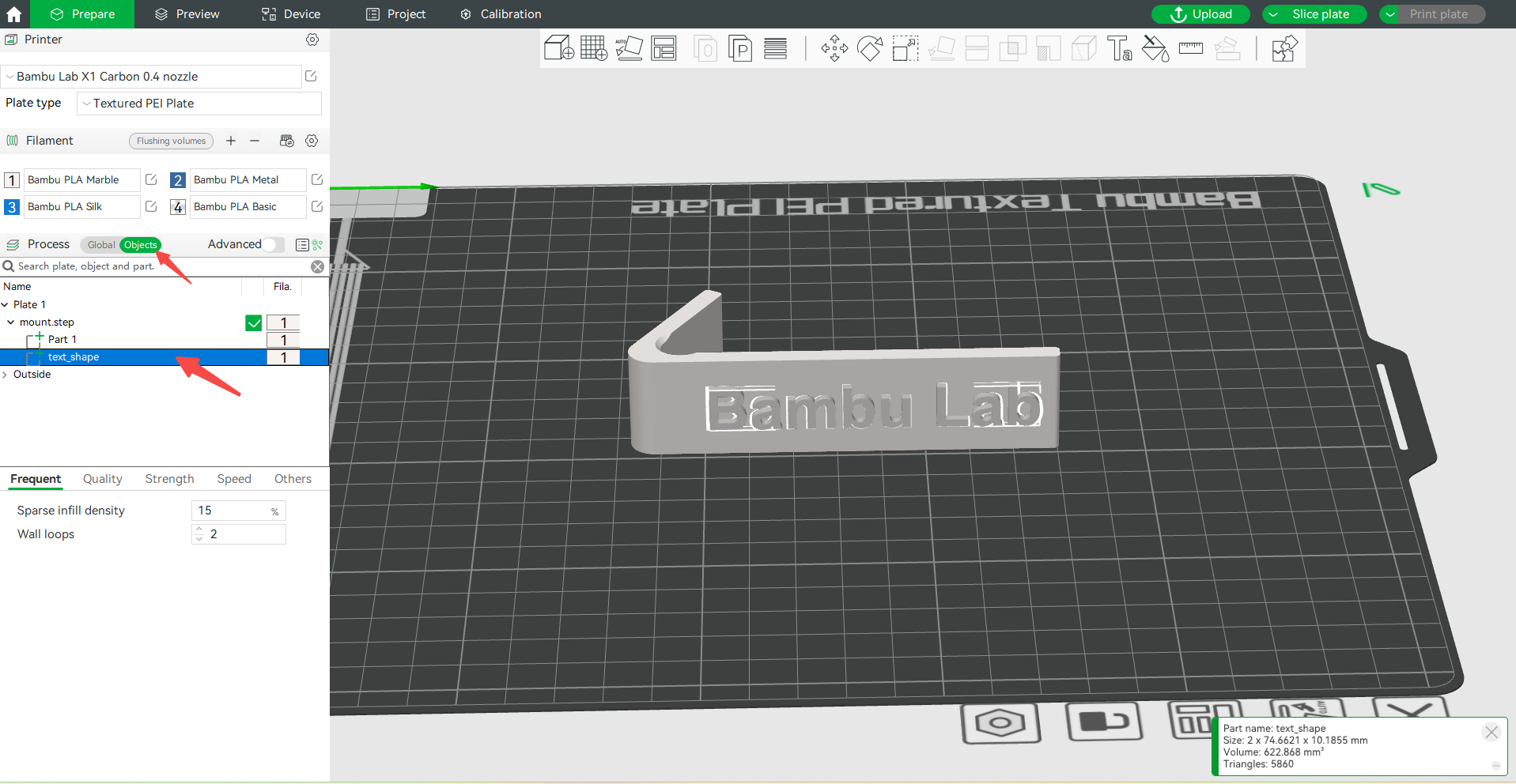Image resolution: width=1516 pixels, height=784 pixels.
Task: Switch process scope to Global
Action: tap(100, 245)
